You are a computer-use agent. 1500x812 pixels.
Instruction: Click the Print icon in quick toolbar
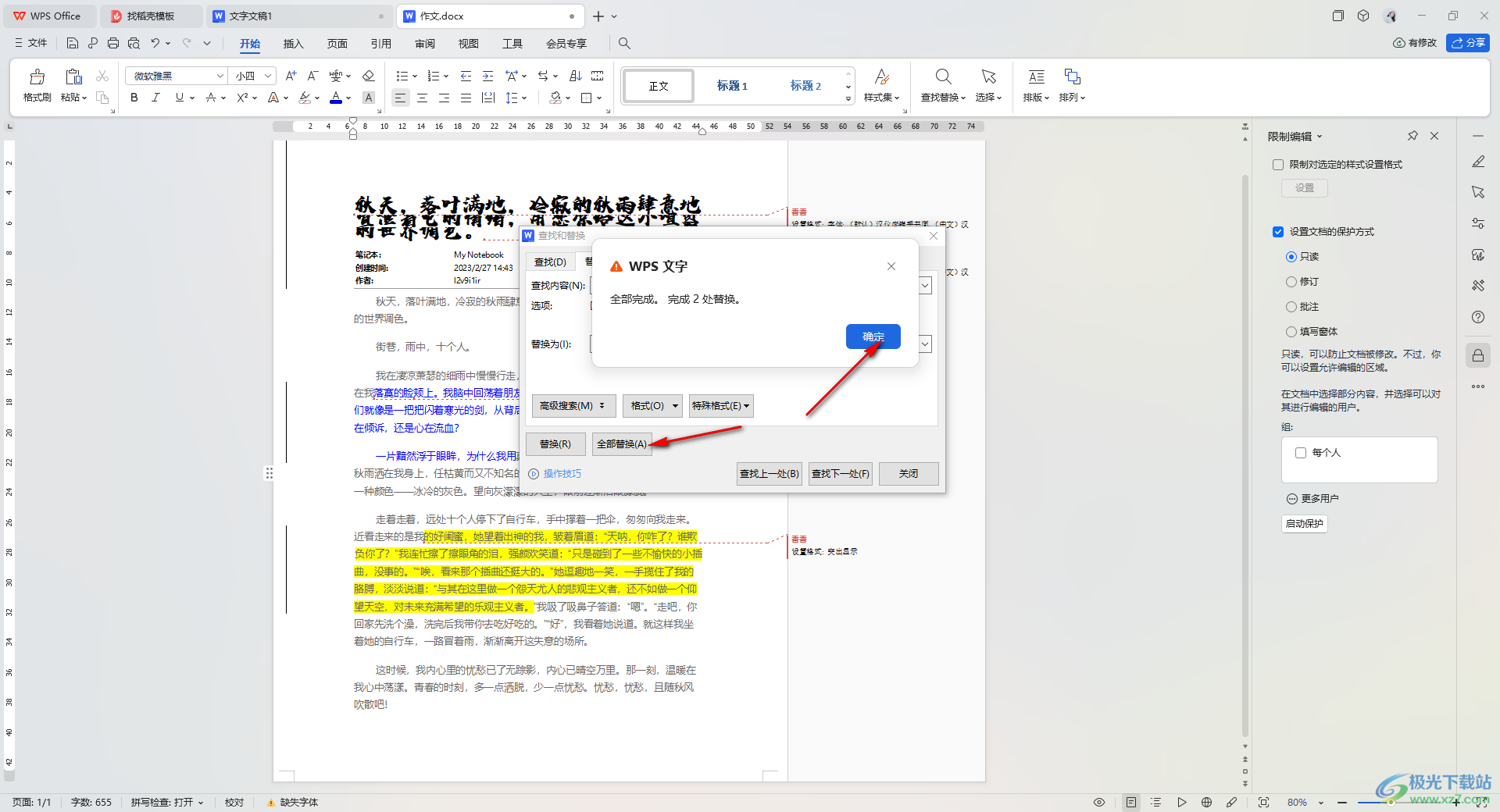113,43
